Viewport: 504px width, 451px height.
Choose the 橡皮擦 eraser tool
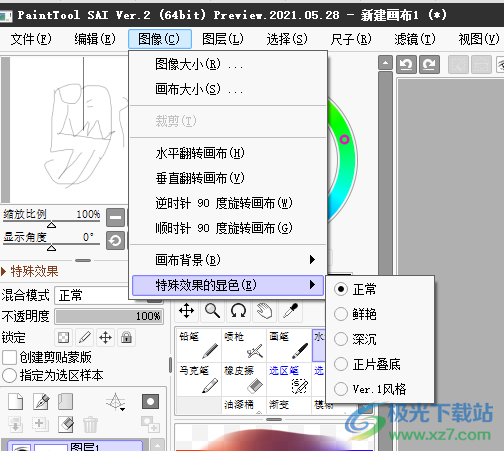coord(244,379)
